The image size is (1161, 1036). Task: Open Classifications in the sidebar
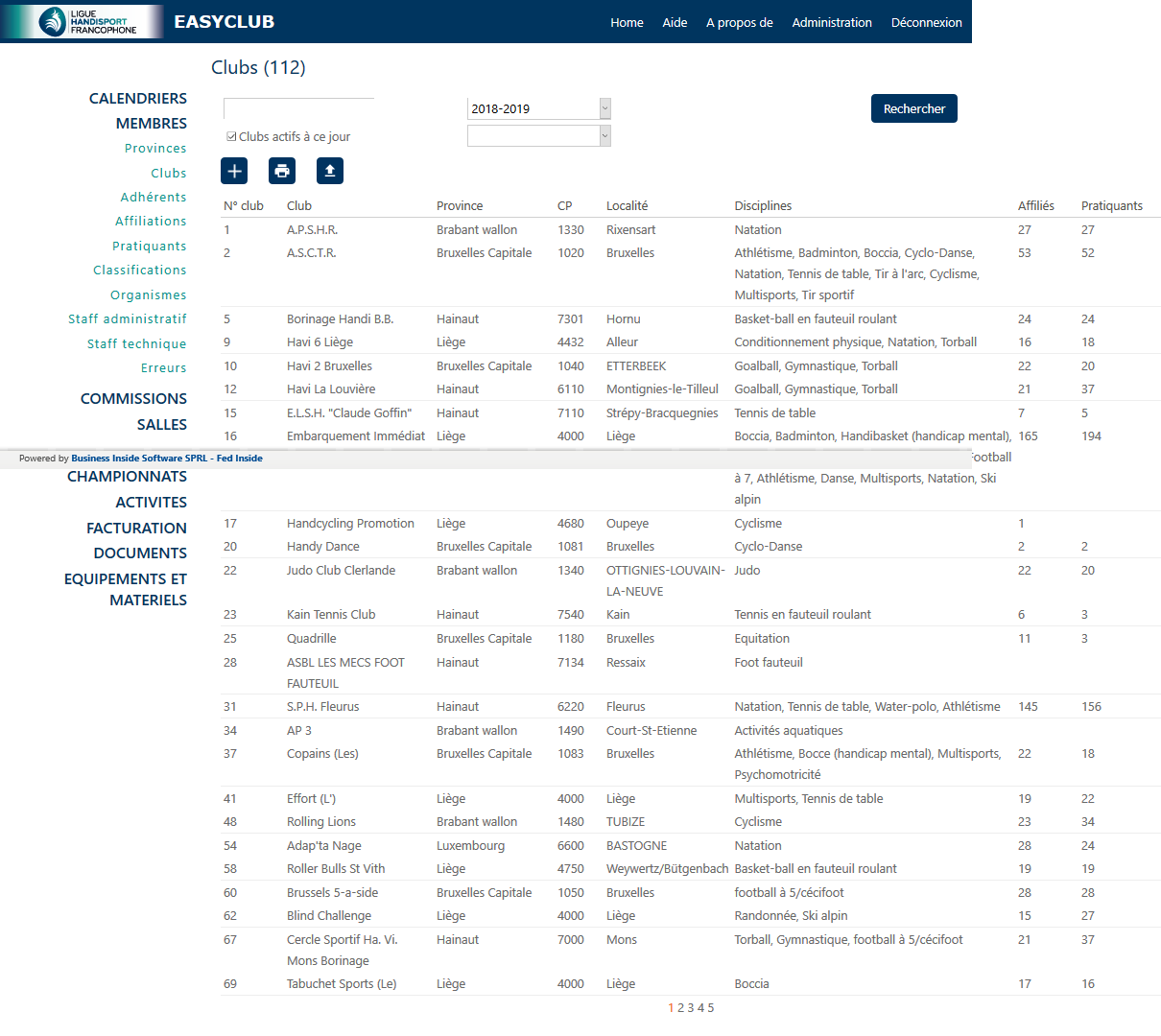(x=140, y=270)
